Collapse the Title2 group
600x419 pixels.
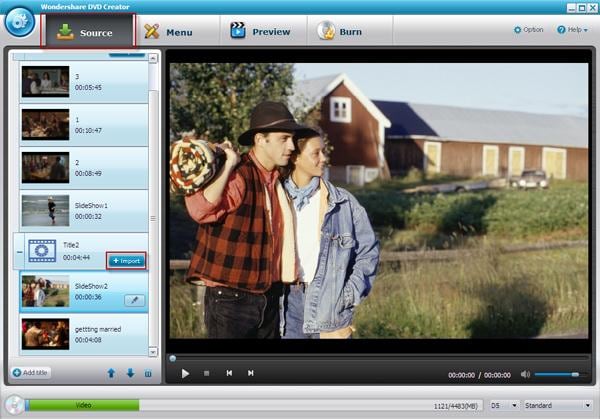20,252
